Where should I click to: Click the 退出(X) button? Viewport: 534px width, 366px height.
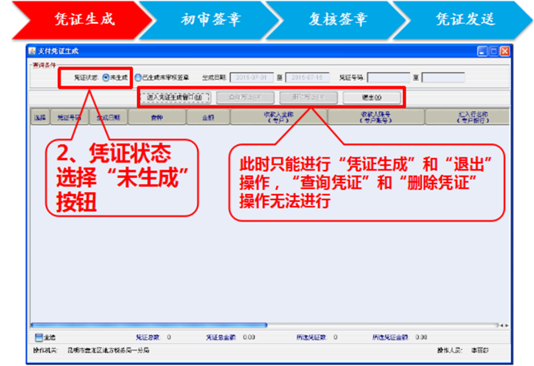tap(372, 97)
